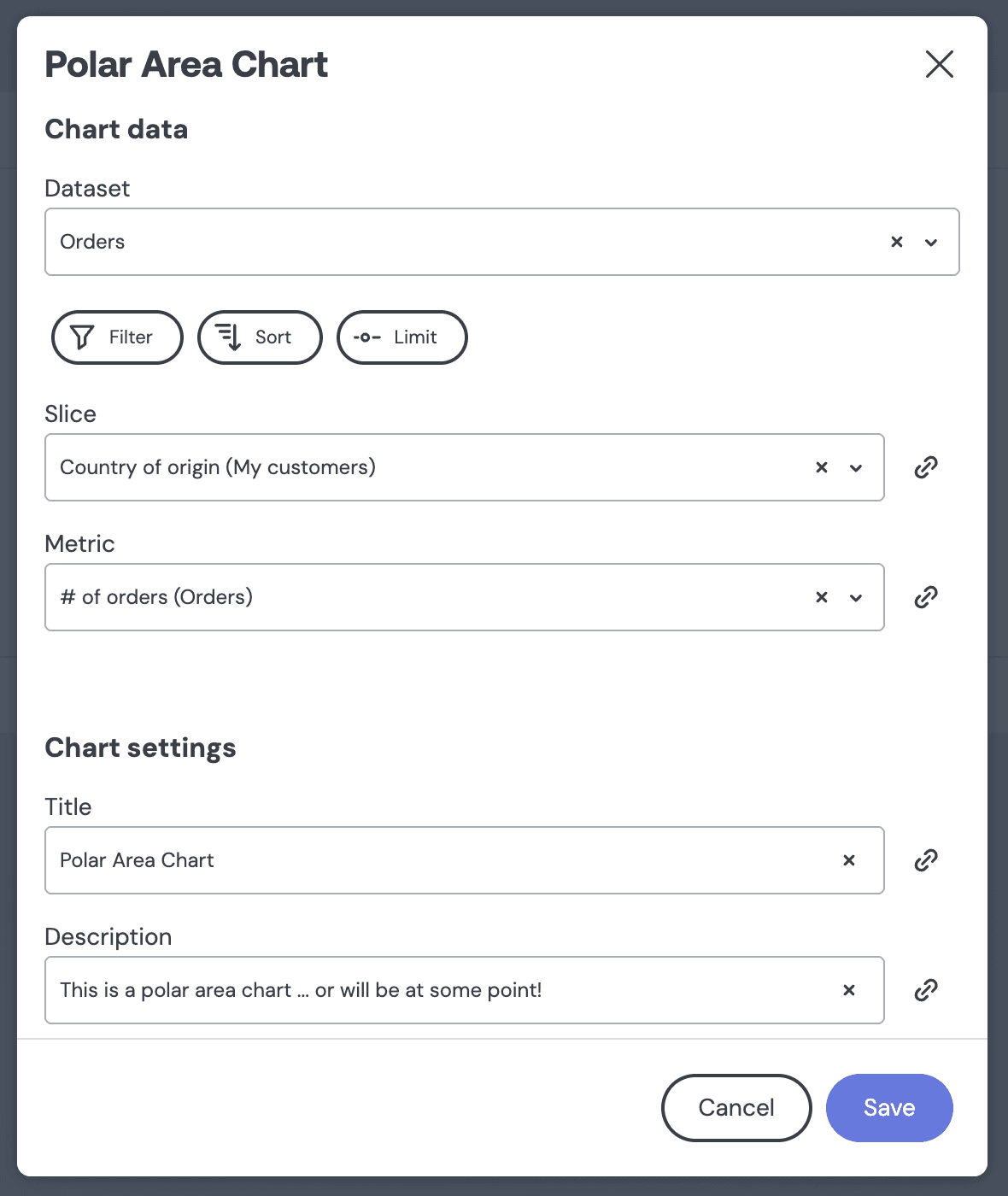Clear the Country of origin slice selection
Screen dimensions: 1008x1196
tap(822, 467)
